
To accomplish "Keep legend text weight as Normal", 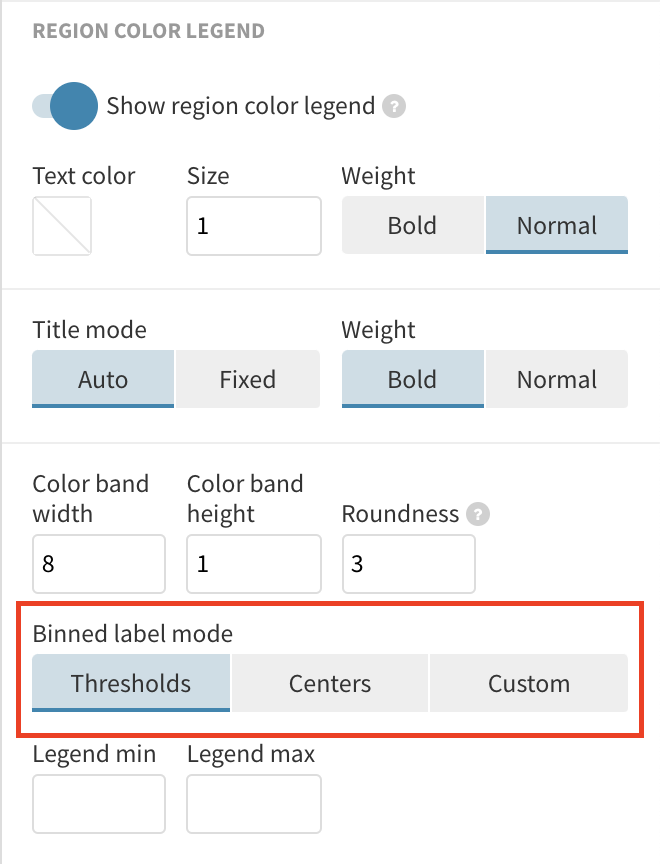I will (x=556, y=225).
